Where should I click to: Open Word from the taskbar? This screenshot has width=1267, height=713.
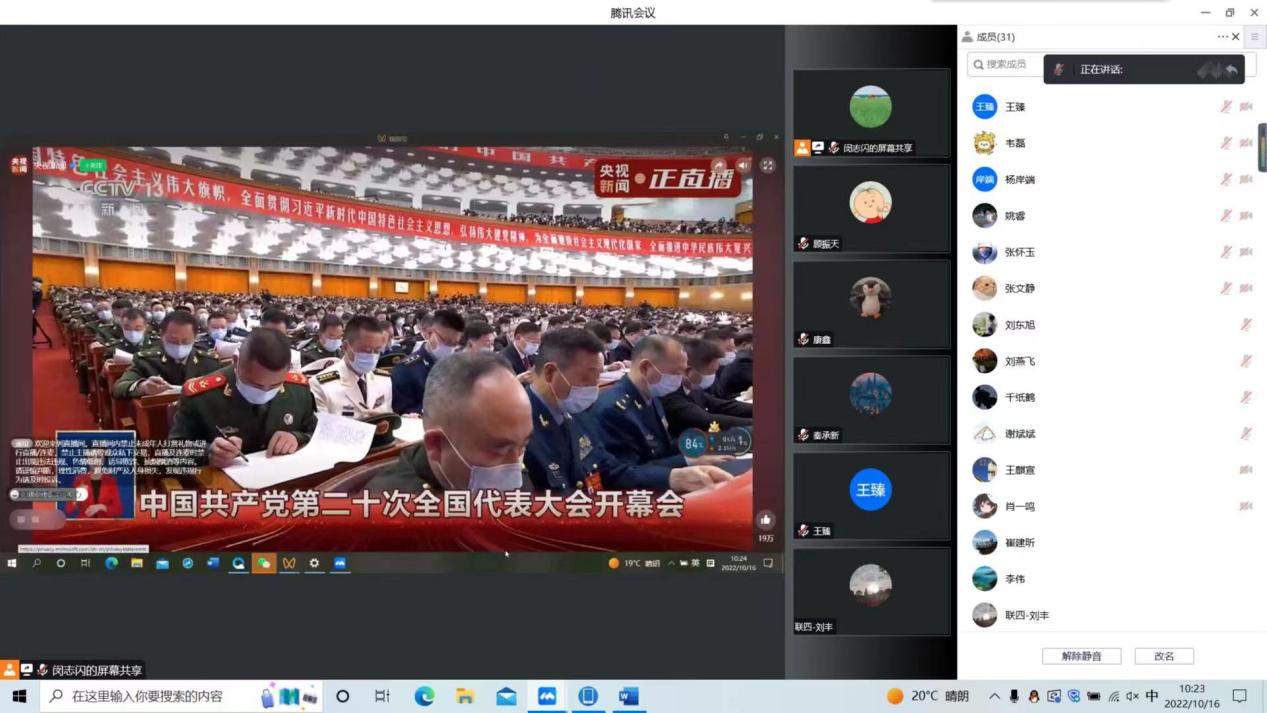pos(629,696)
